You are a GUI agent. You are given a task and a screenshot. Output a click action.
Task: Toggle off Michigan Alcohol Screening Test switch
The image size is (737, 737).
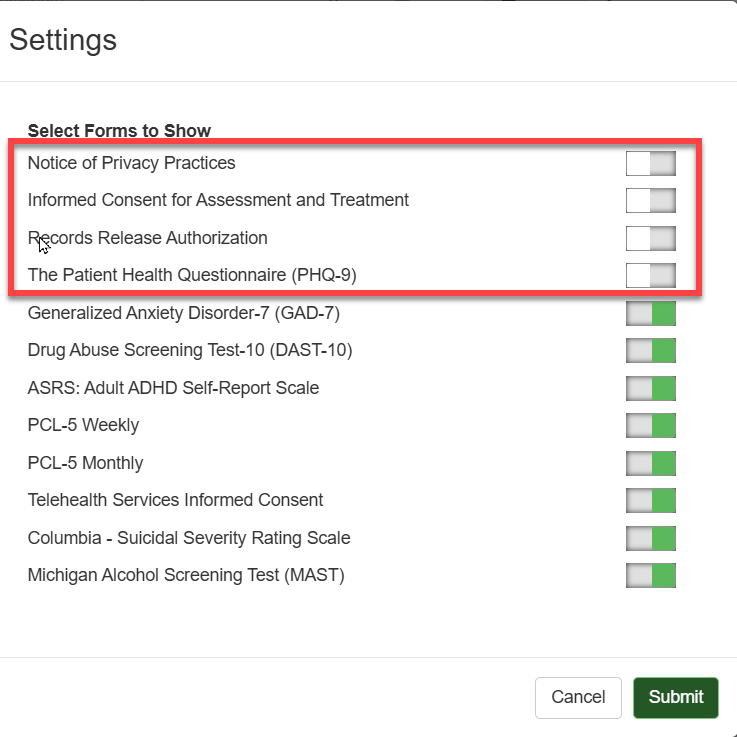point(650,575)
